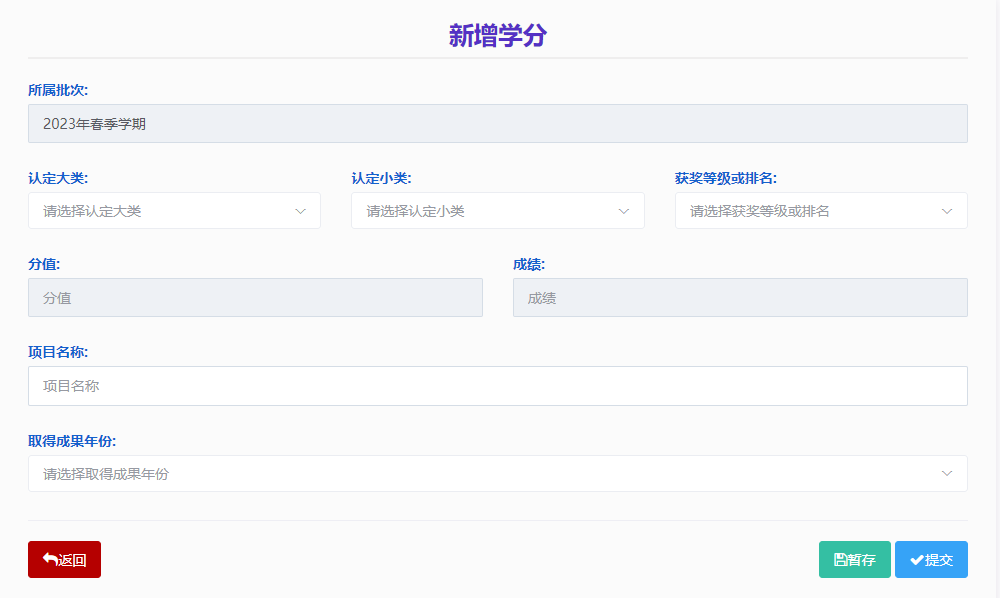This screenshot has height=598, width=1000.
Task: Click the back arrow icon on 返回
Action: (x=50, y=560)
